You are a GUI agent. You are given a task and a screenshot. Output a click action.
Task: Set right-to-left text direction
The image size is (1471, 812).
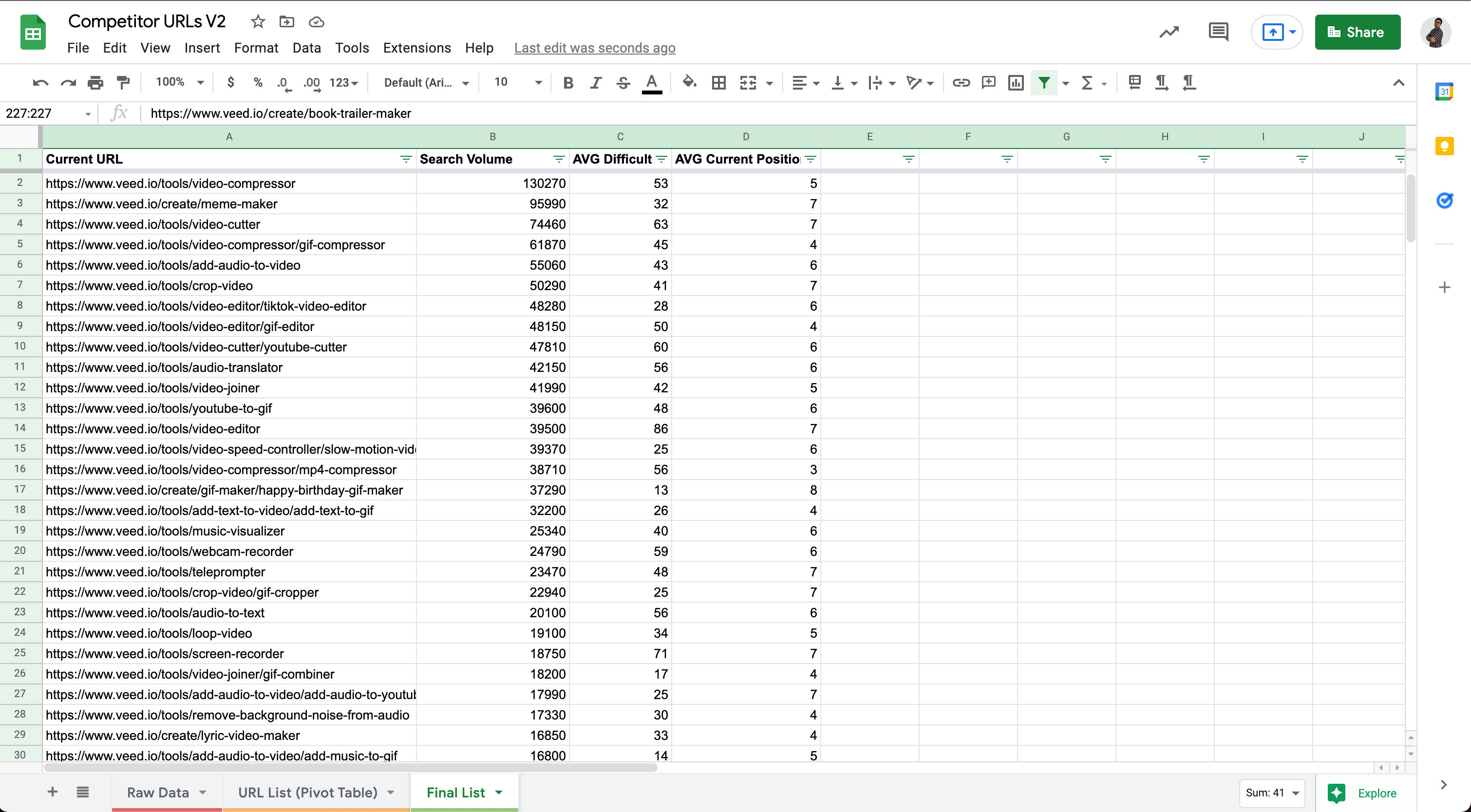tap(1189, 83)
